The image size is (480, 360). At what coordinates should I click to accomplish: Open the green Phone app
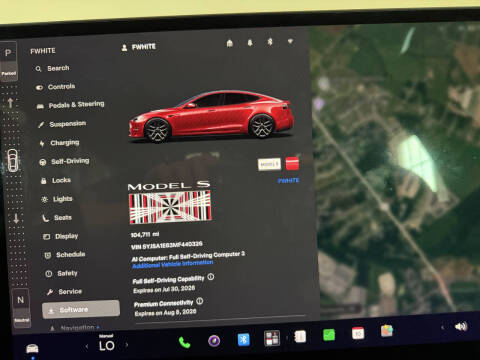coord(184,342)
